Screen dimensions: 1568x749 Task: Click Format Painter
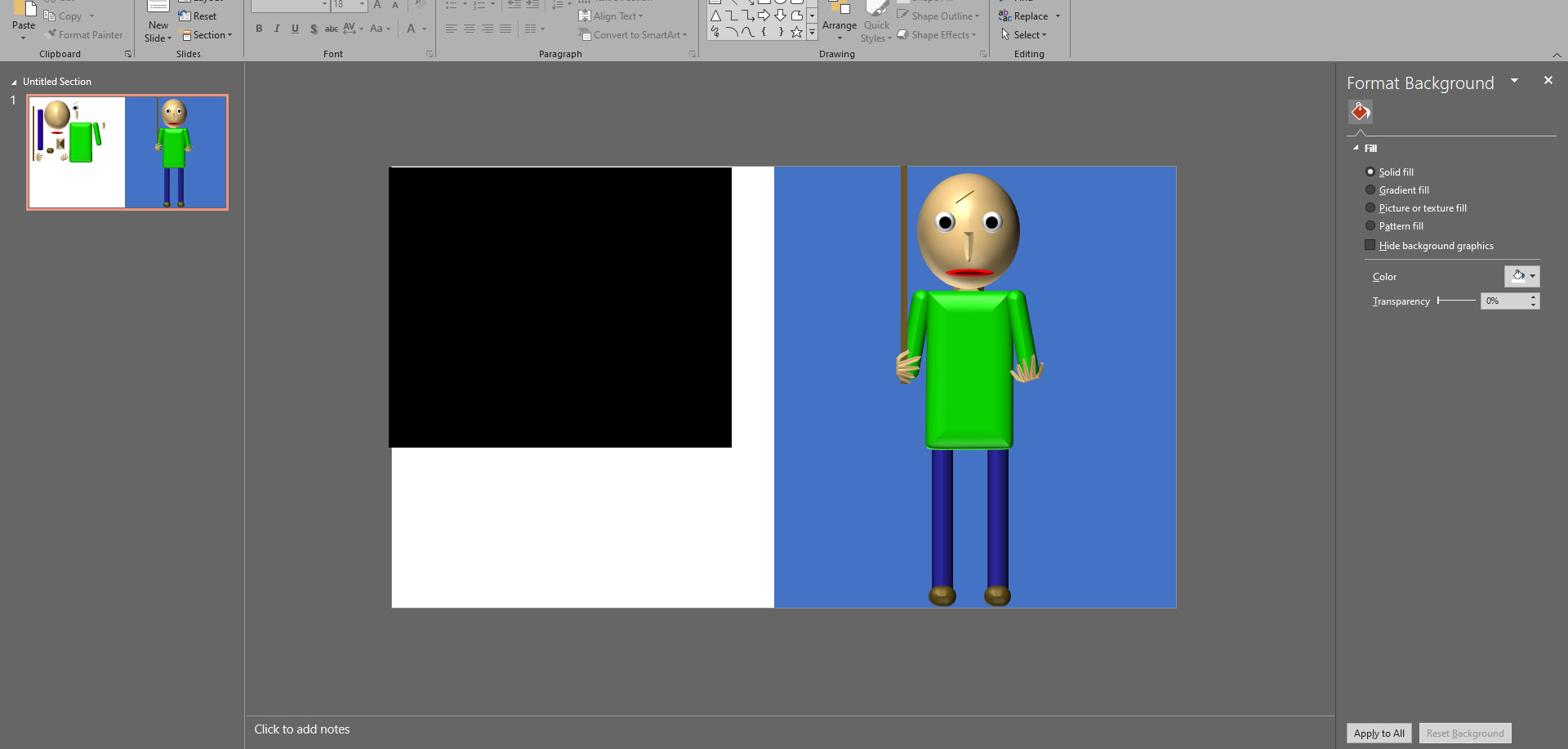85,34
